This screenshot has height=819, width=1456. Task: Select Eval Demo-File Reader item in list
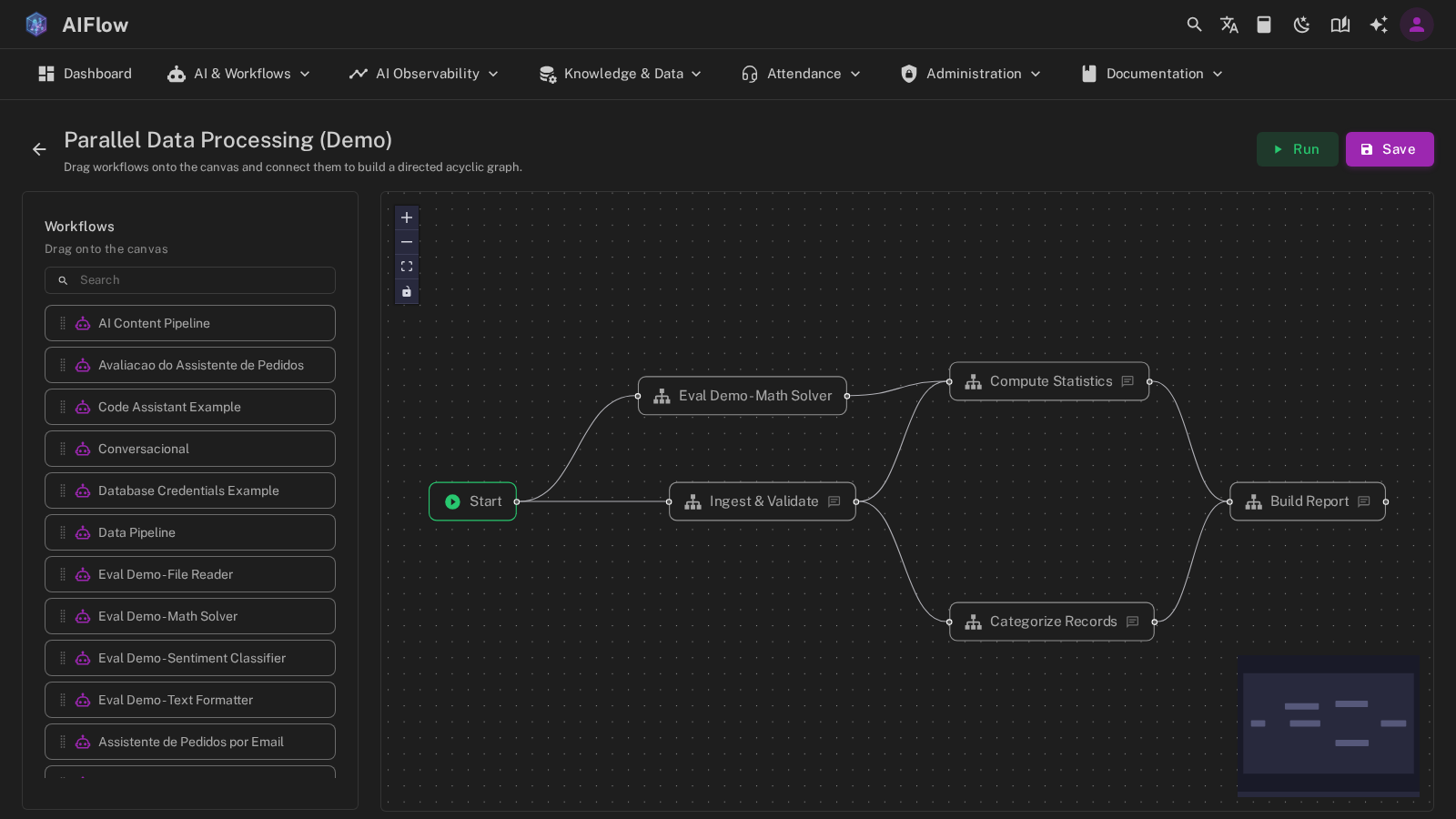(x=190, y=574)
